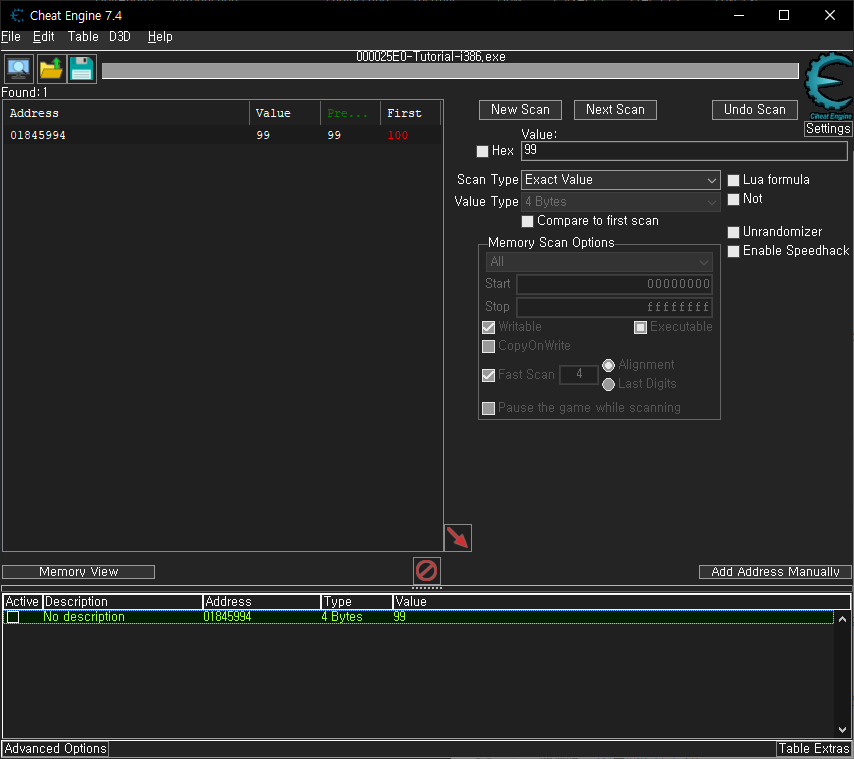Open Table Extras at bottom right

[x=814, y=749]
